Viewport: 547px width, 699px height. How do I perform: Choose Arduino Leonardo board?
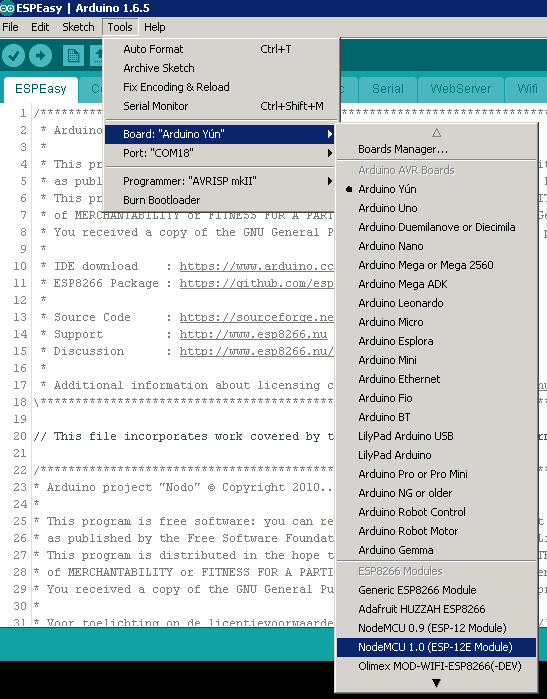pyautogui.click(x=436, y=303)
